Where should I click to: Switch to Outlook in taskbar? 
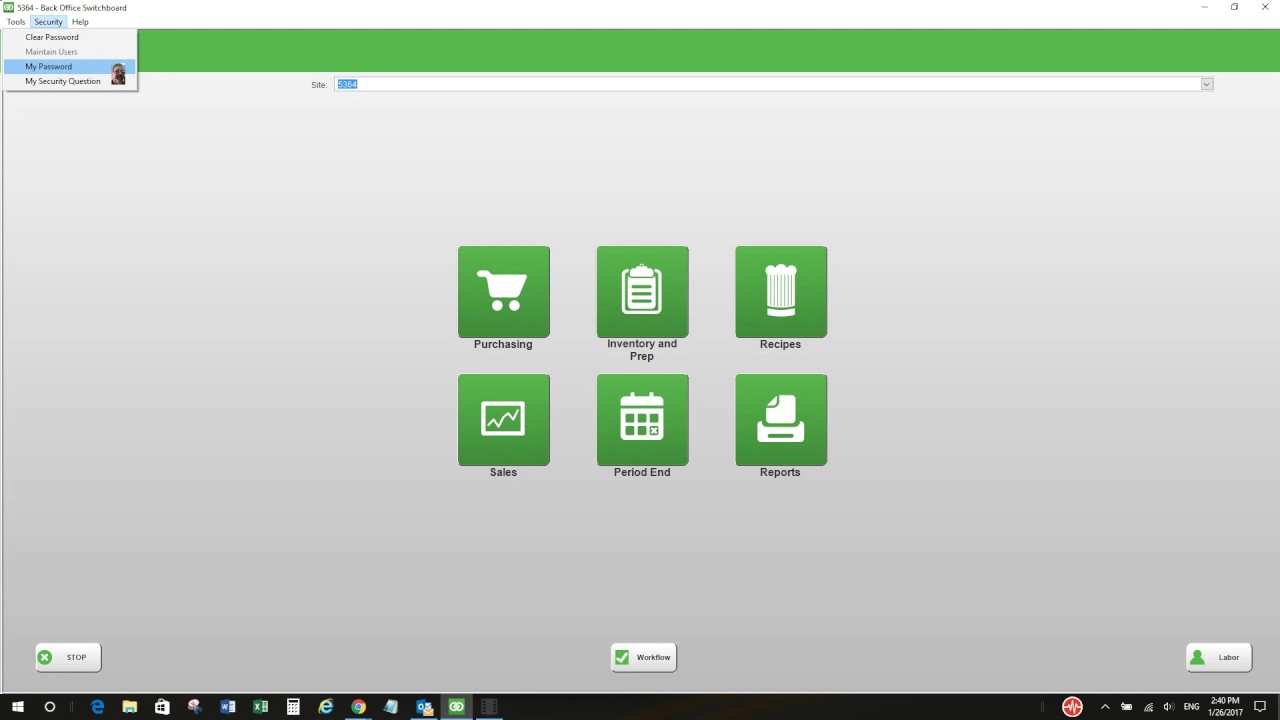pos(424,707)
